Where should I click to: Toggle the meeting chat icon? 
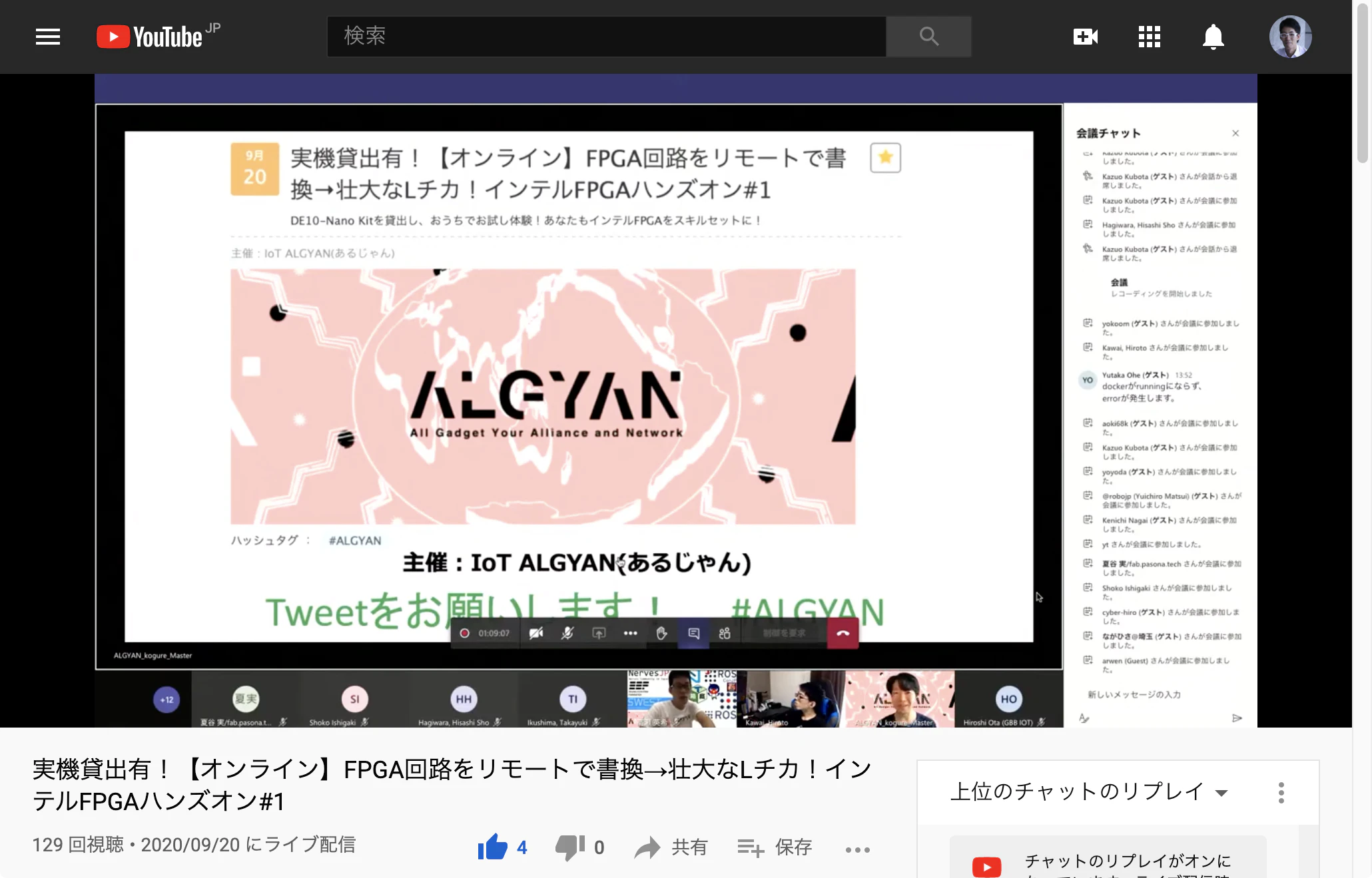click(x=693, y=633)
